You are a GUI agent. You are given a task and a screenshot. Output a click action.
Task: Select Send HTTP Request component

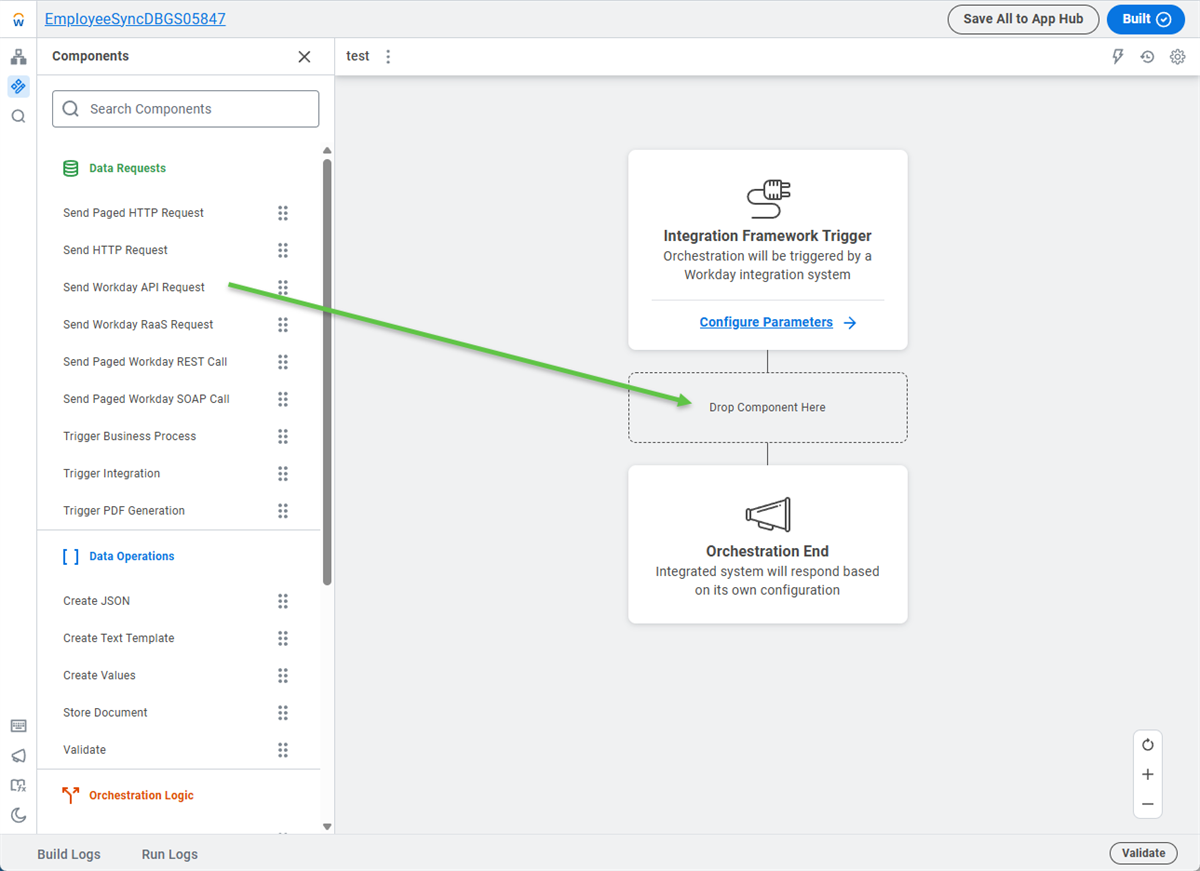click(x=115, y=250)
